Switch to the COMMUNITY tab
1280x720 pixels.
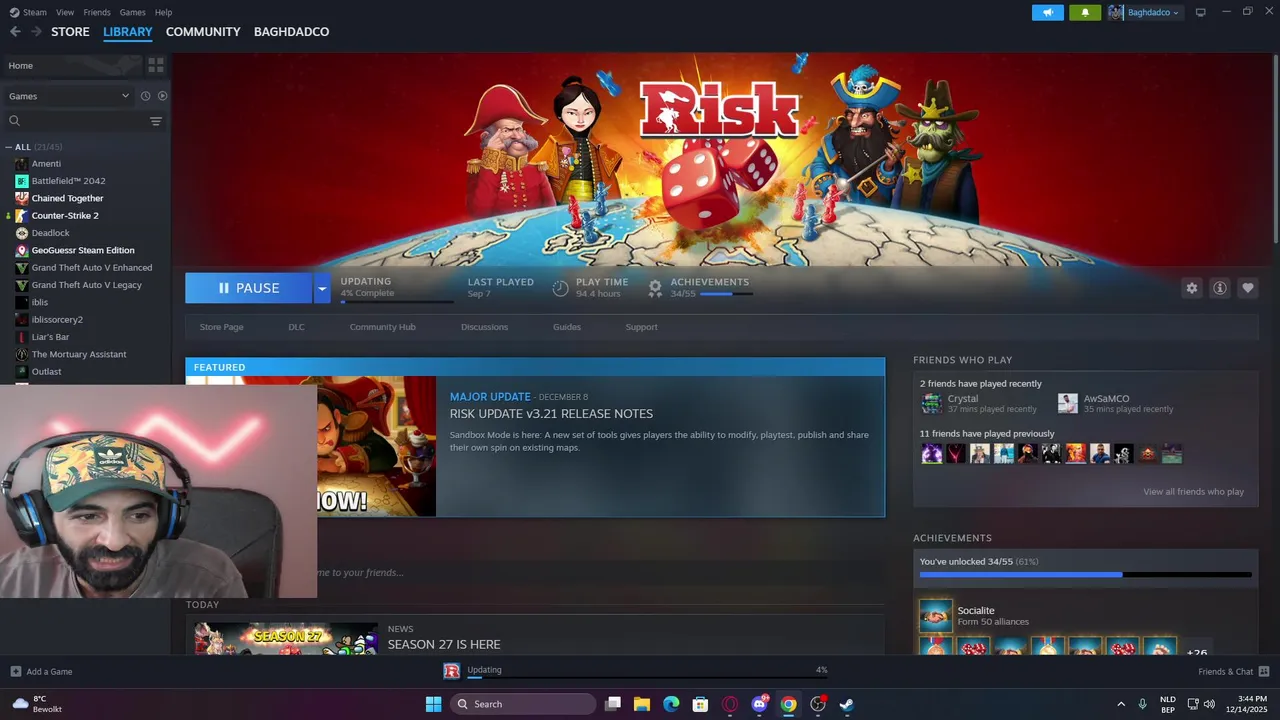203,32
